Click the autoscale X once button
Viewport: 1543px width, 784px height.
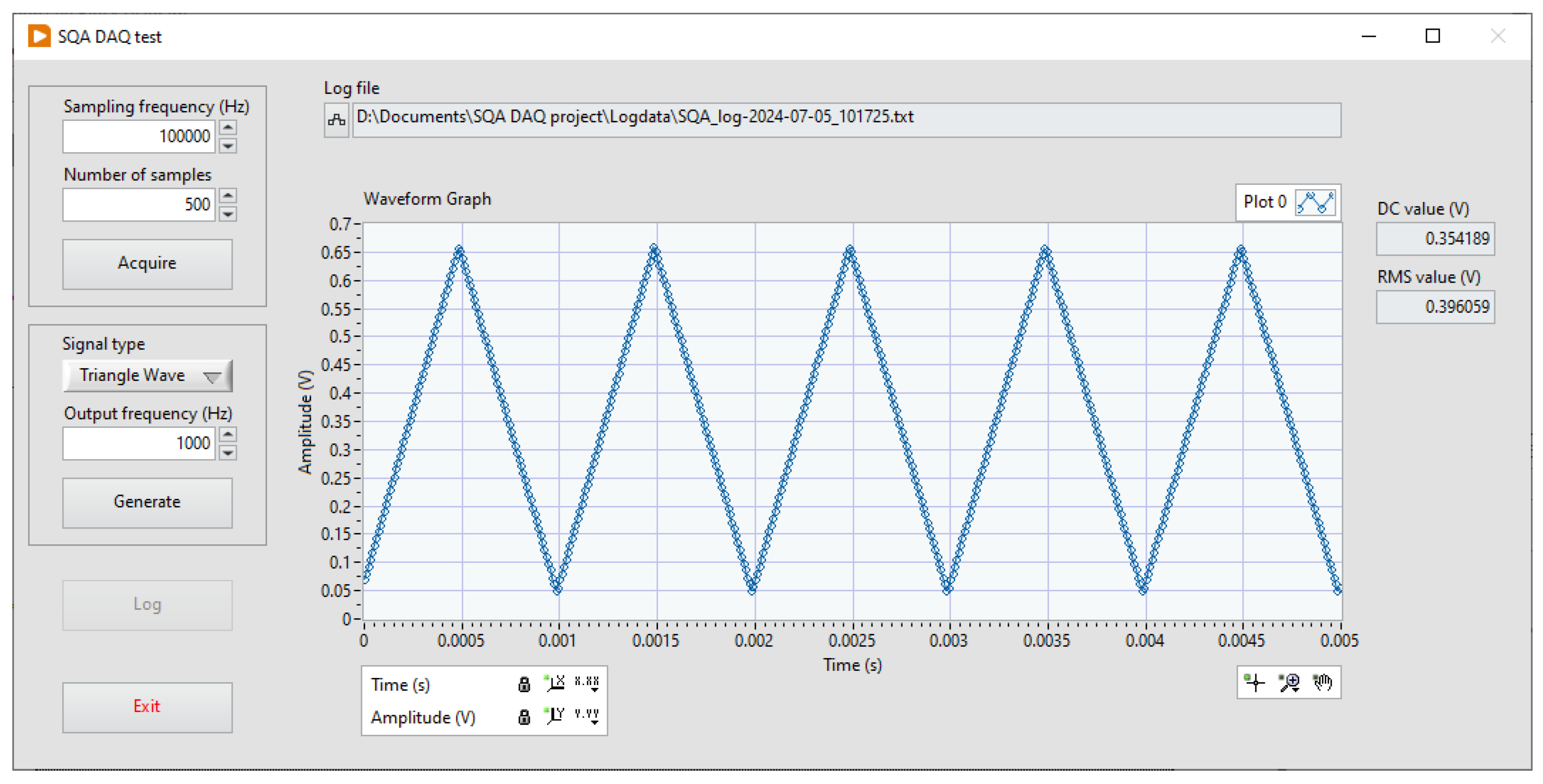point(554,683)
